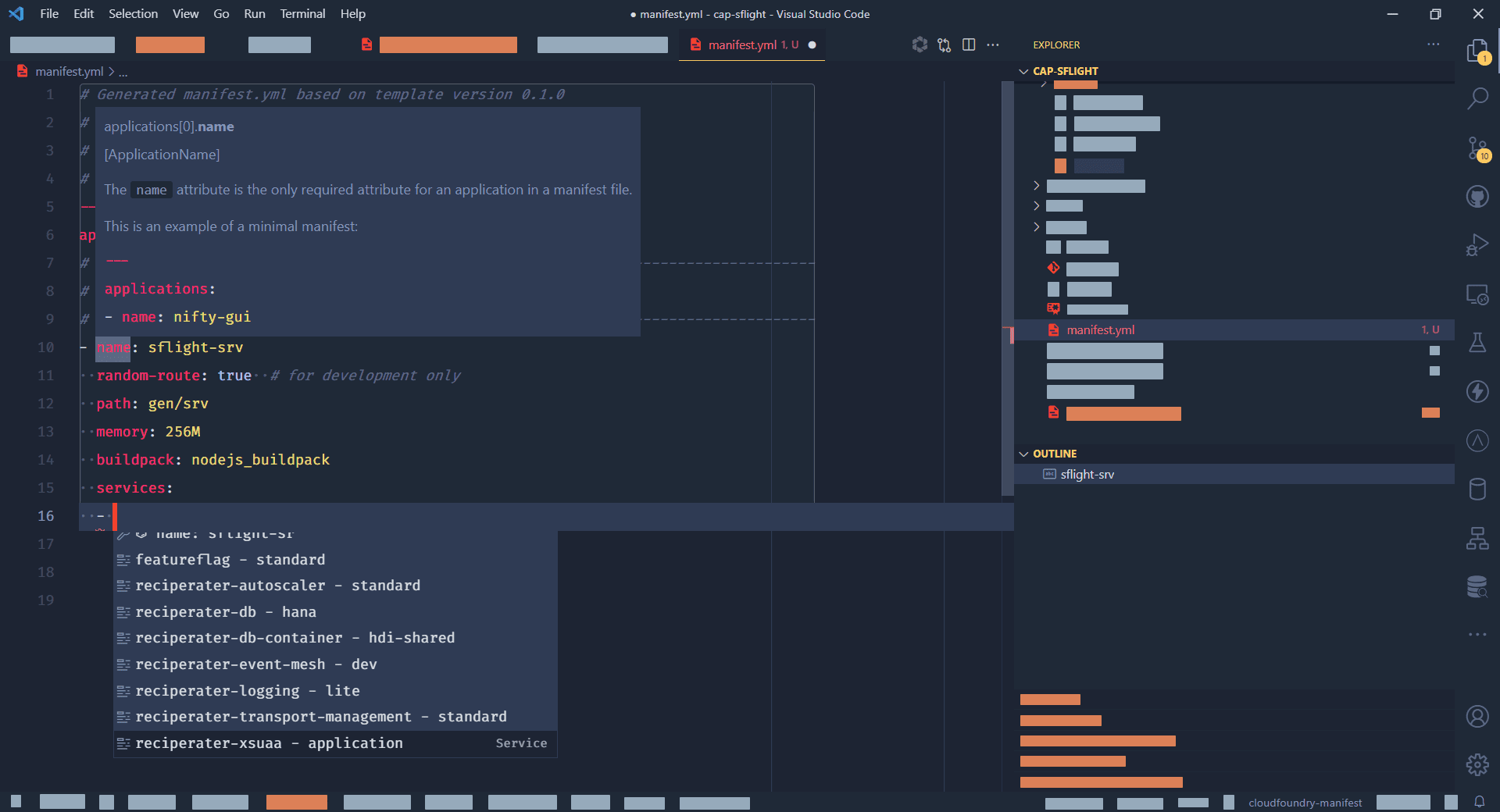Choose reciperater-event-mesh - dev suggestion
1500x812 pixels.
[x=336, y=664]
